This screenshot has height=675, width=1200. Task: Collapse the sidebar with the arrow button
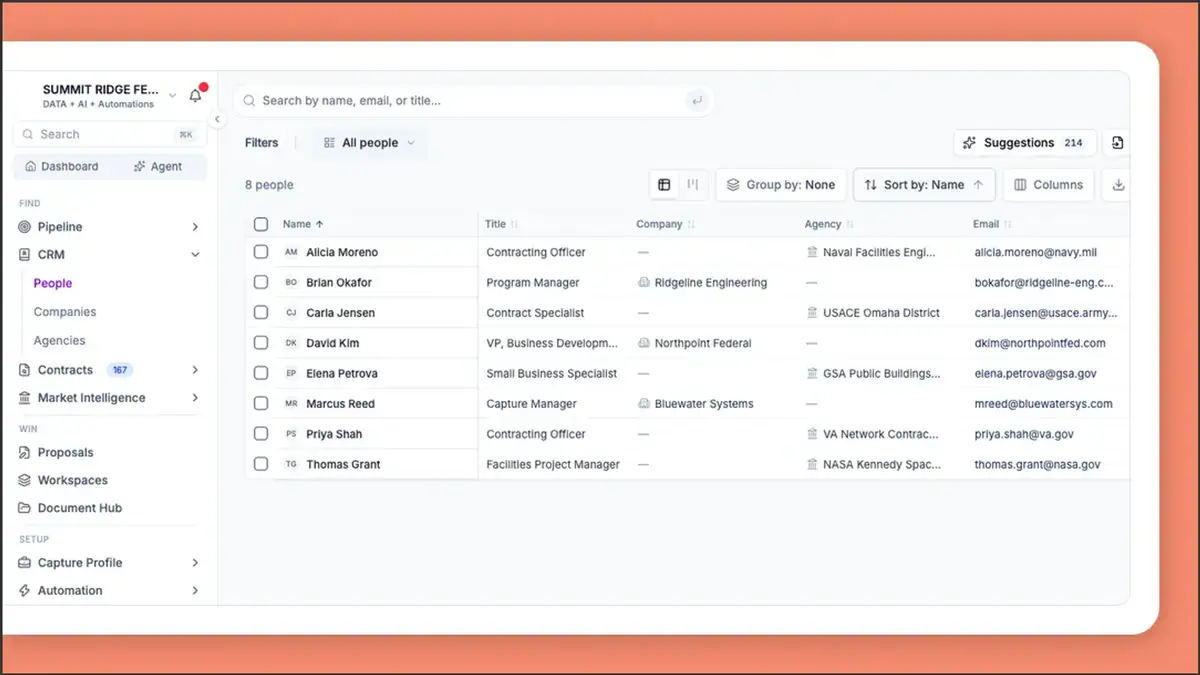[218, 119]
